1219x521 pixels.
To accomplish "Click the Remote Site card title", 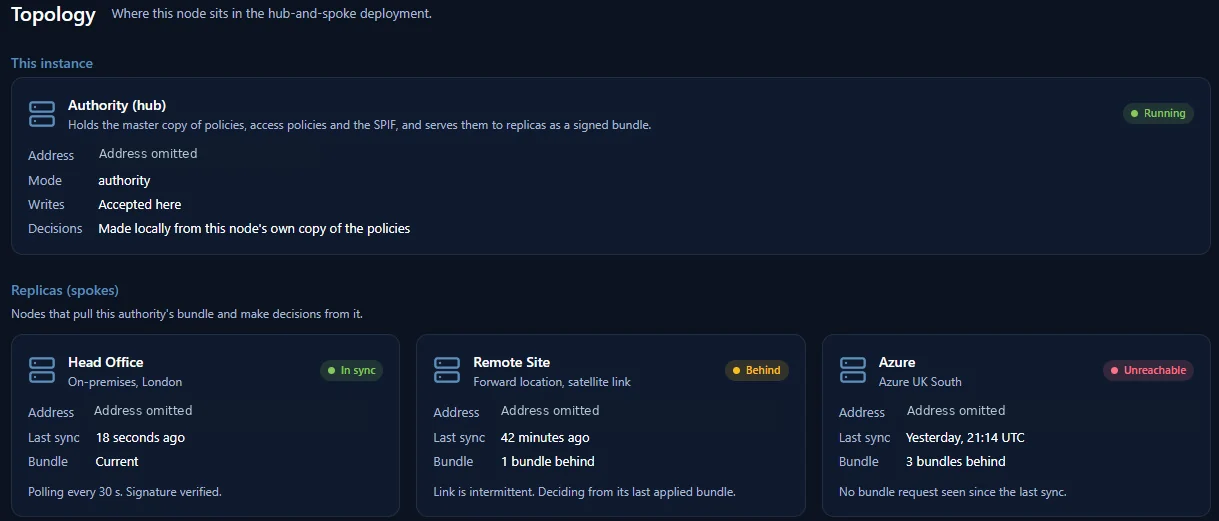I will [x=512, y=362].
